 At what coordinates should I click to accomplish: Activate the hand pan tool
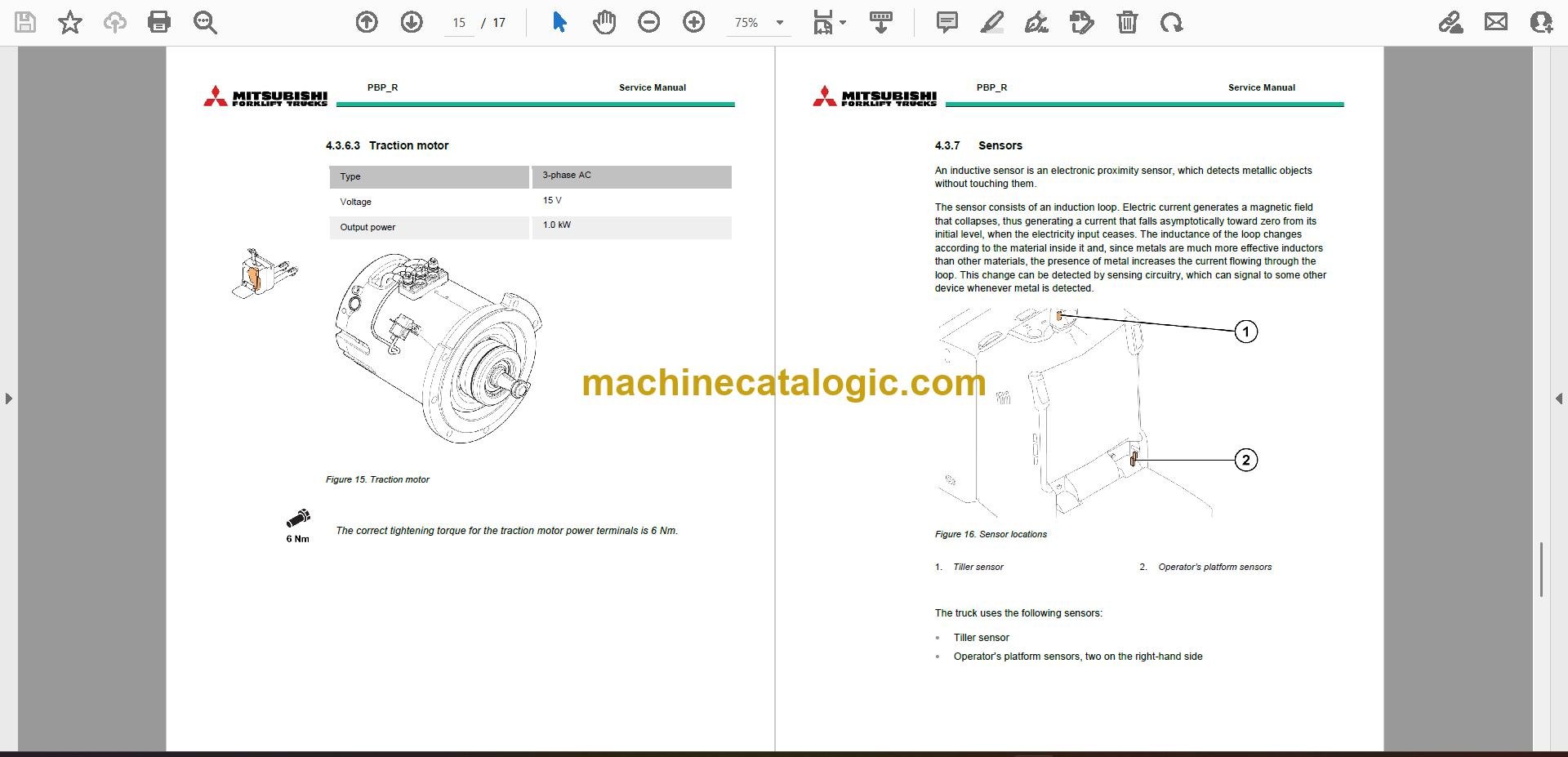604,22
